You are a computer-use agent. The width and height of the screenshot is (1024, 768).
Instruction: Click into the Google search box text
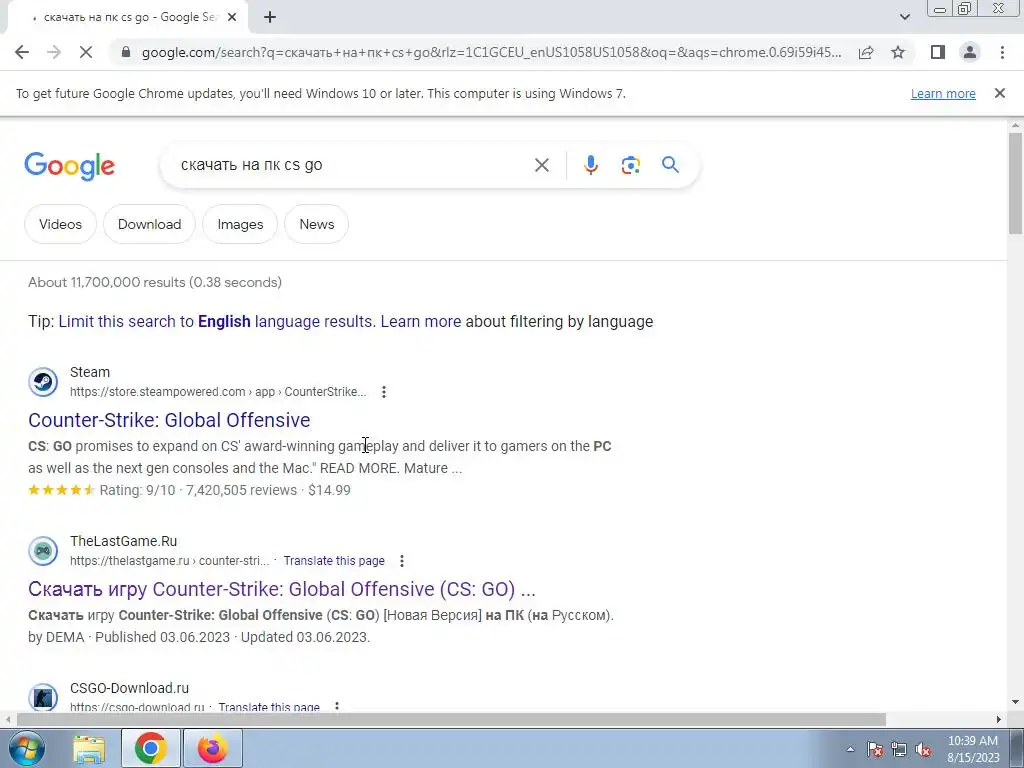pyautogui.click(x=251, y=165)
